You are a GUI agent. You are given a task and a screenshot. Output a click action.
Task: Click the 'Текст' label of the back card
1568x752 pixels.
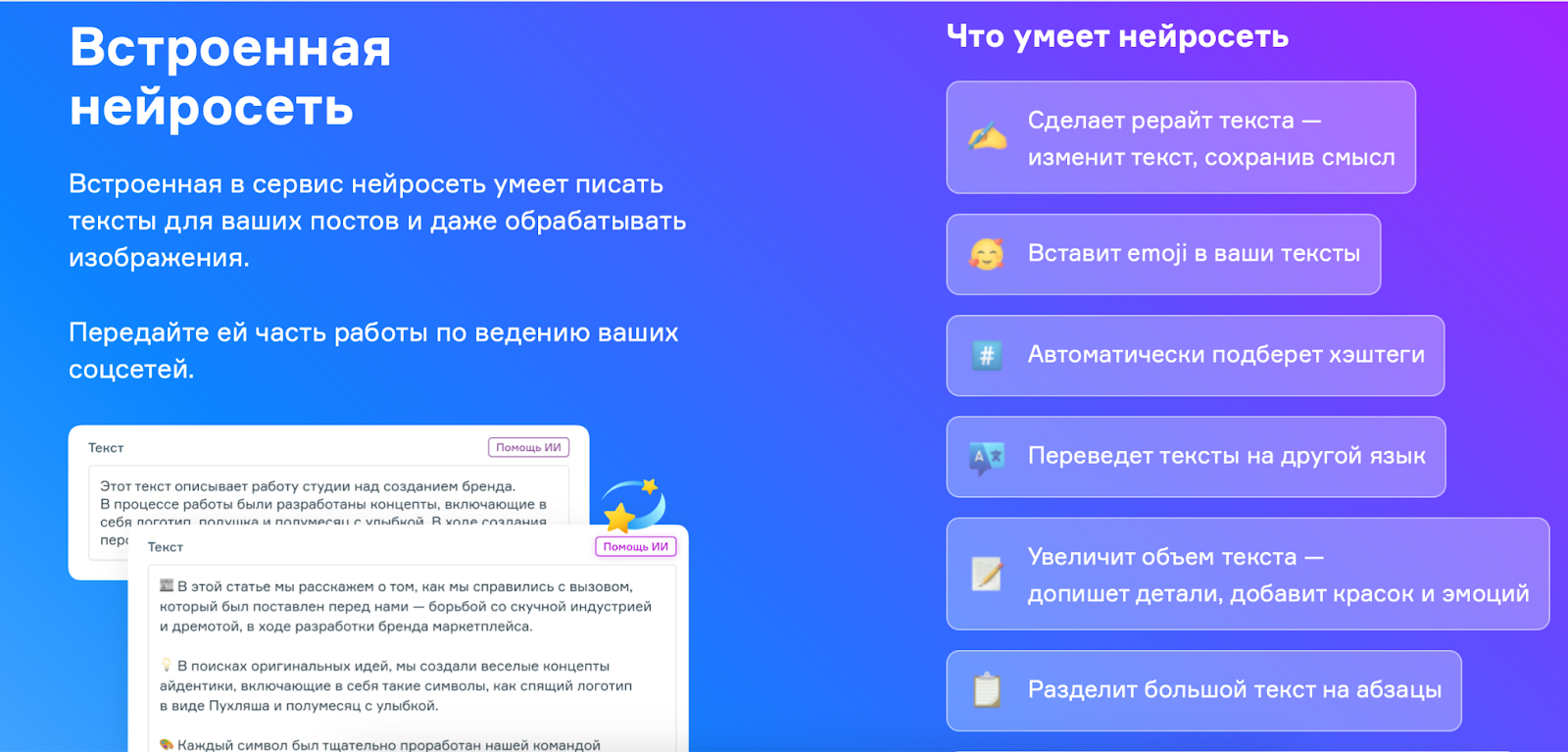pyautogui.click(x=106, y=448)
